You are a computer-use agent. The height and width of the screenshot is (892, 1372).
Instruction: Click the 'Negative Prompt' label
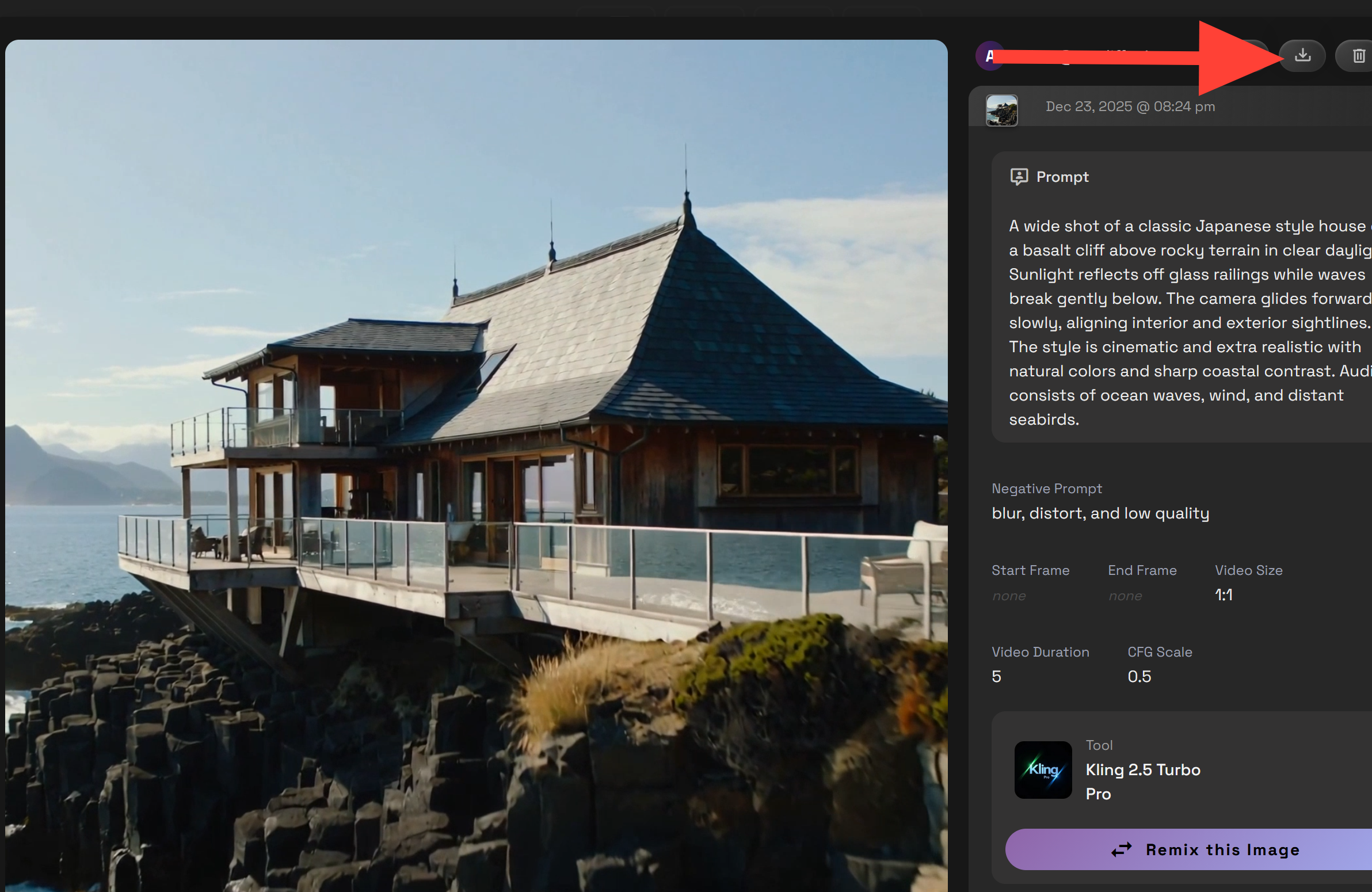pos(1046,489)
